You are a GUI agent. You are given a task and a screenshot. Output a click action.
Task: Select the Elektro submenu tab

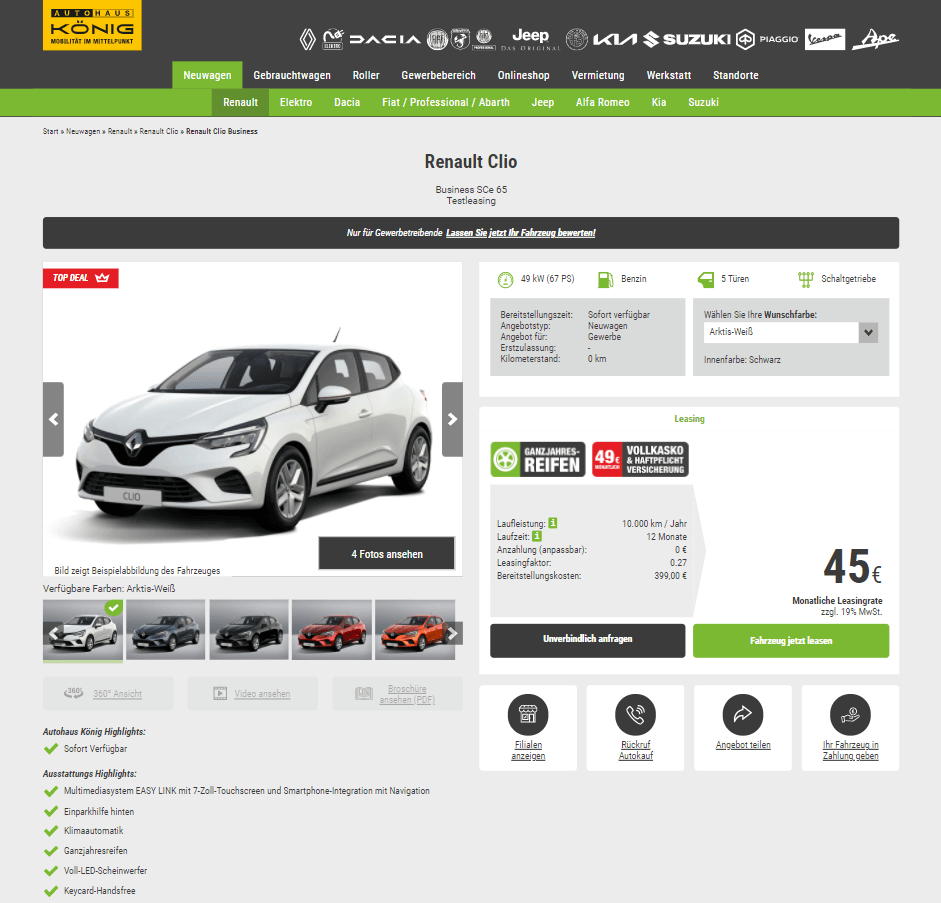pyautogui.click(x=296, y=102)
